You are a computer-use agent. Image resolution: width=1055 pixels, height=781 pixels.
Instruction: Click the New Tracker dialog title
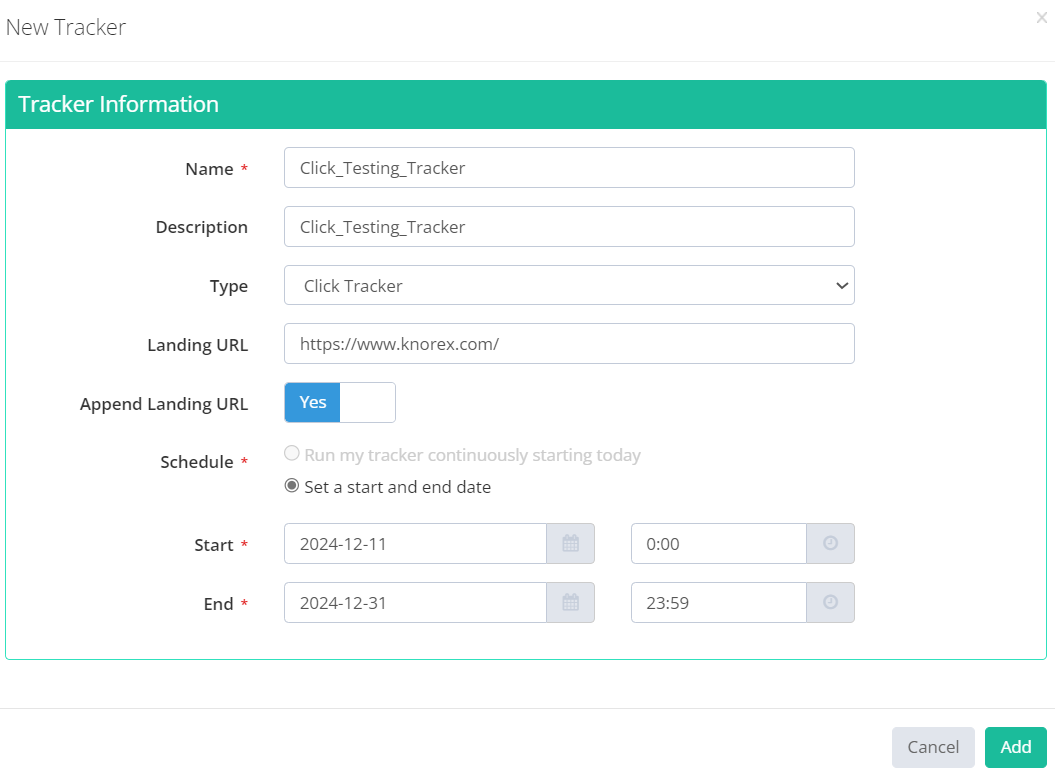[x=66, y=27]
